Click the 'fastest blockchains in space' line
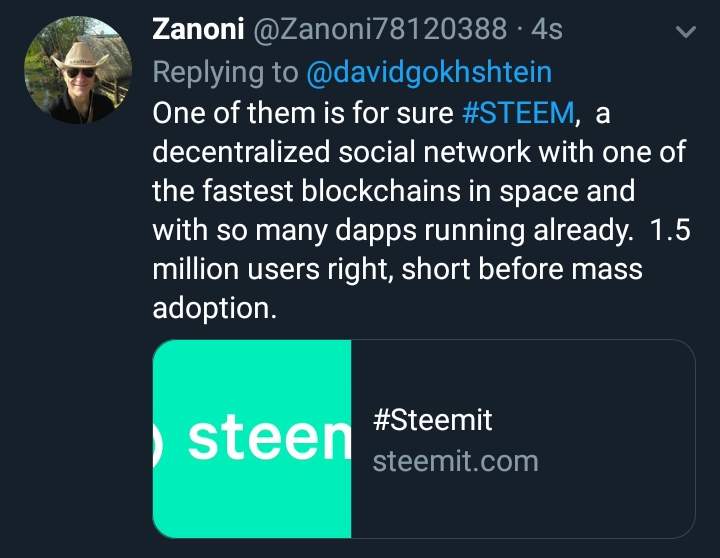Image resolution: width=720 pixels, height=558 pixels. pos(393,190)
